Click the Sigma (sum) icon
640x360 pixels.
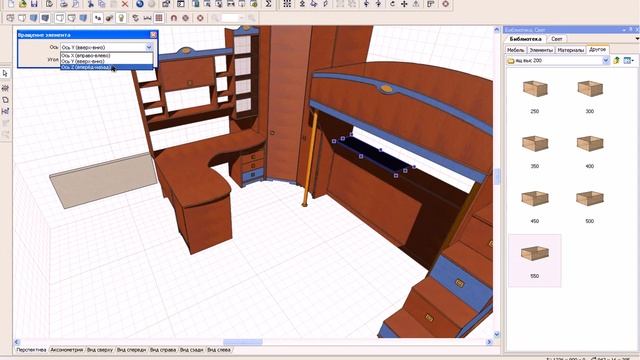pos(268,4)
